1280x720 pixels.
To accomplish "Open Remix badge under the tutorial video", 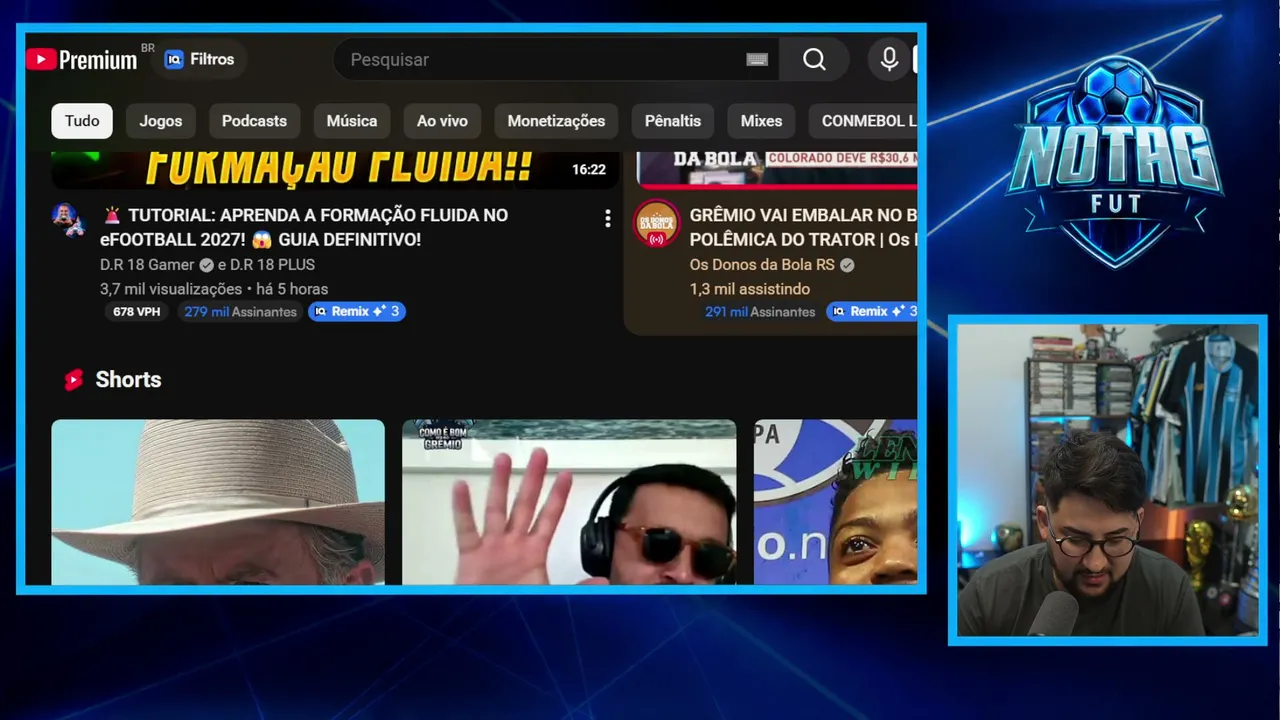I will point(357,312).
